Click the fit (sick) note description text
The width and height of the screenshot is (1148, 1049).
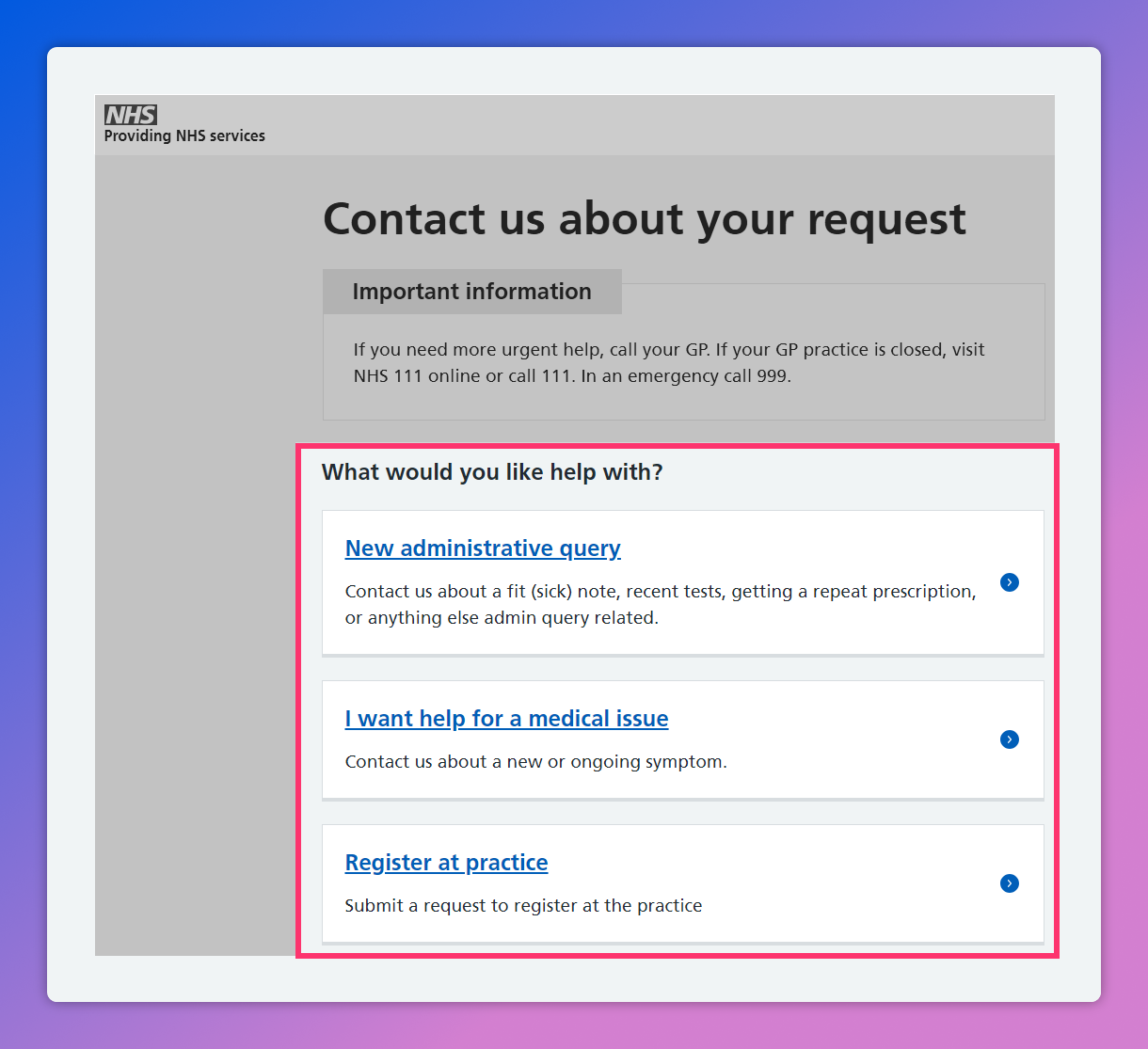pyautogui.click(x=660, y=592)
